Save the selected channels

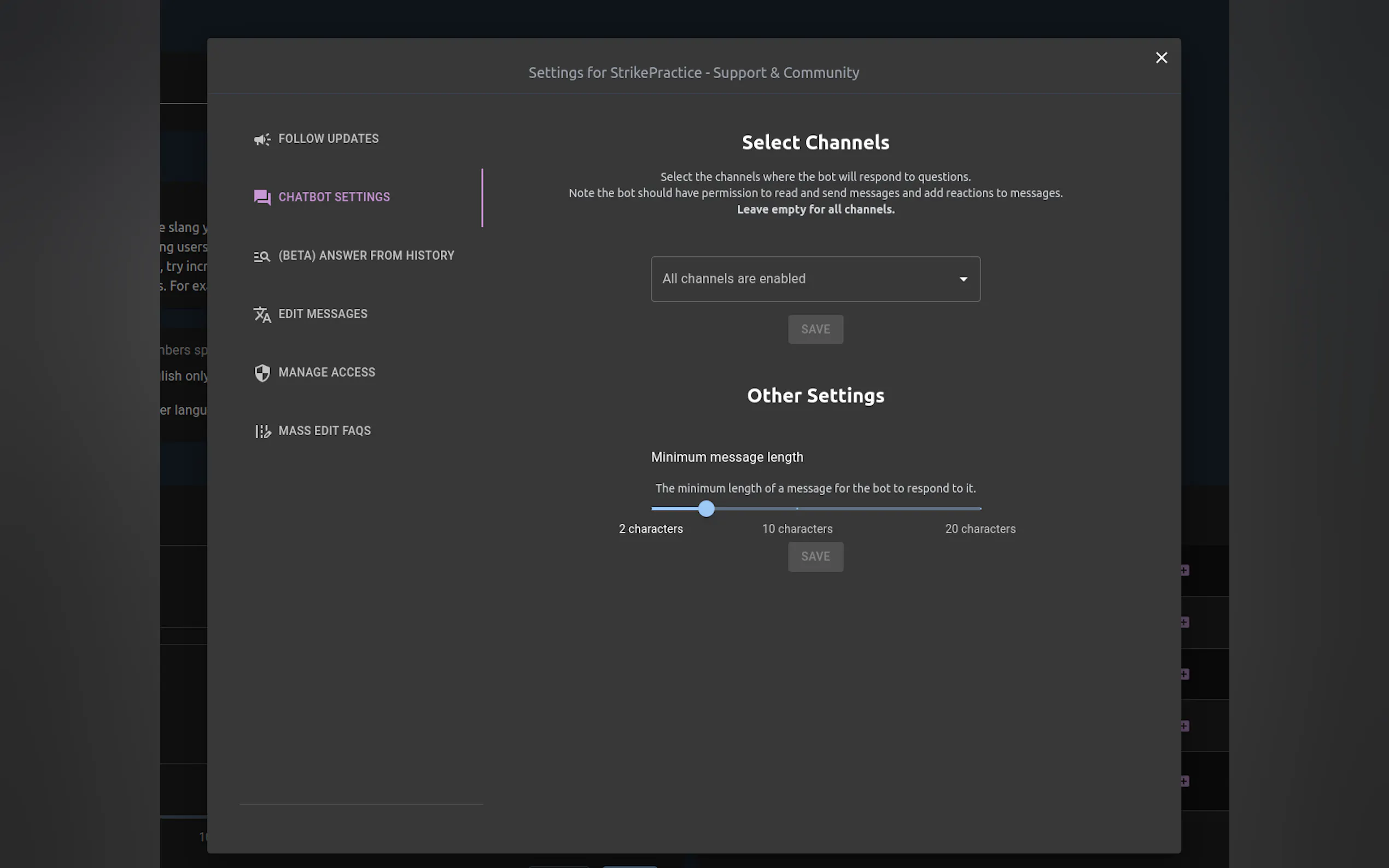point(815,330)
